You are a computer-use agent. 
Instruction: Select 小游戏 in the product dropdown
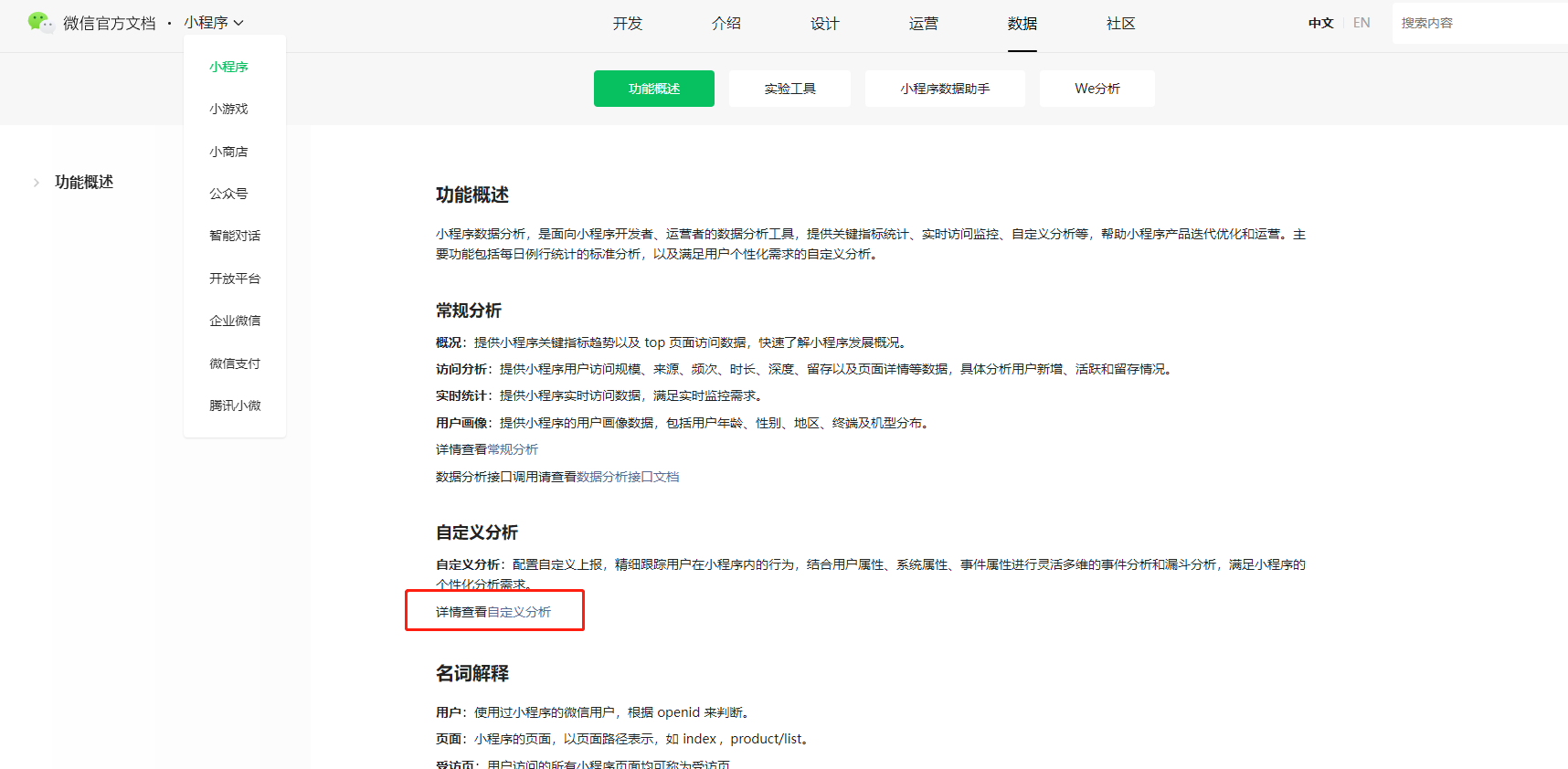click(x=228, y=109)
